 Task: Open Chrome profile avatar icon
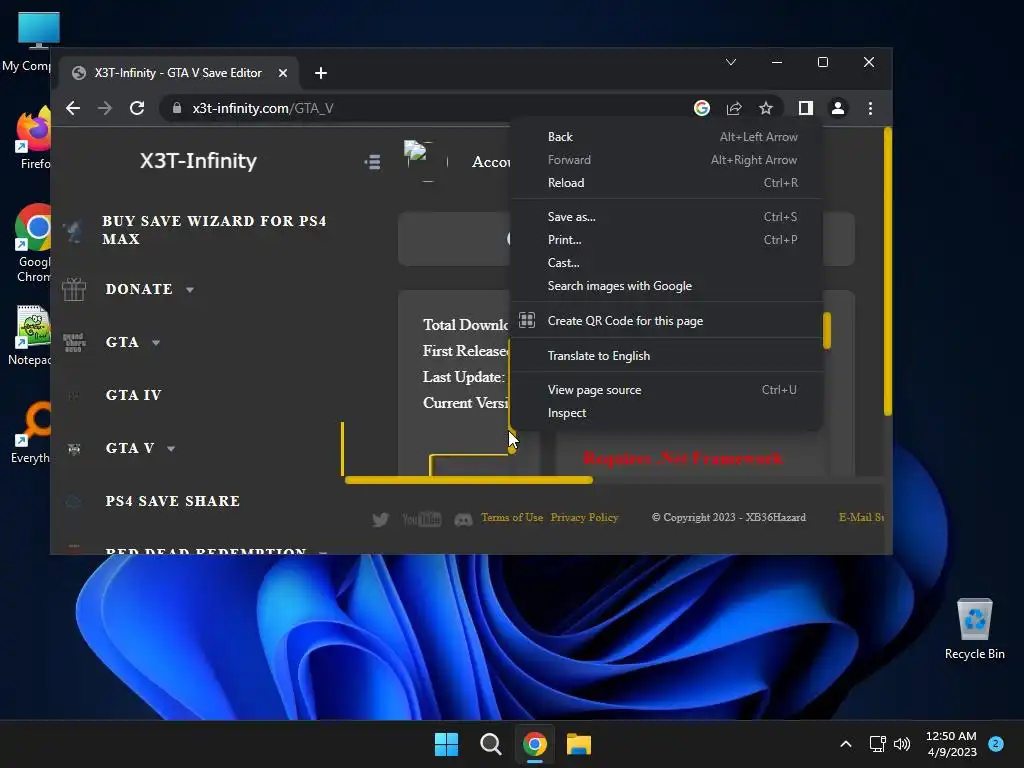coord(838,108)
